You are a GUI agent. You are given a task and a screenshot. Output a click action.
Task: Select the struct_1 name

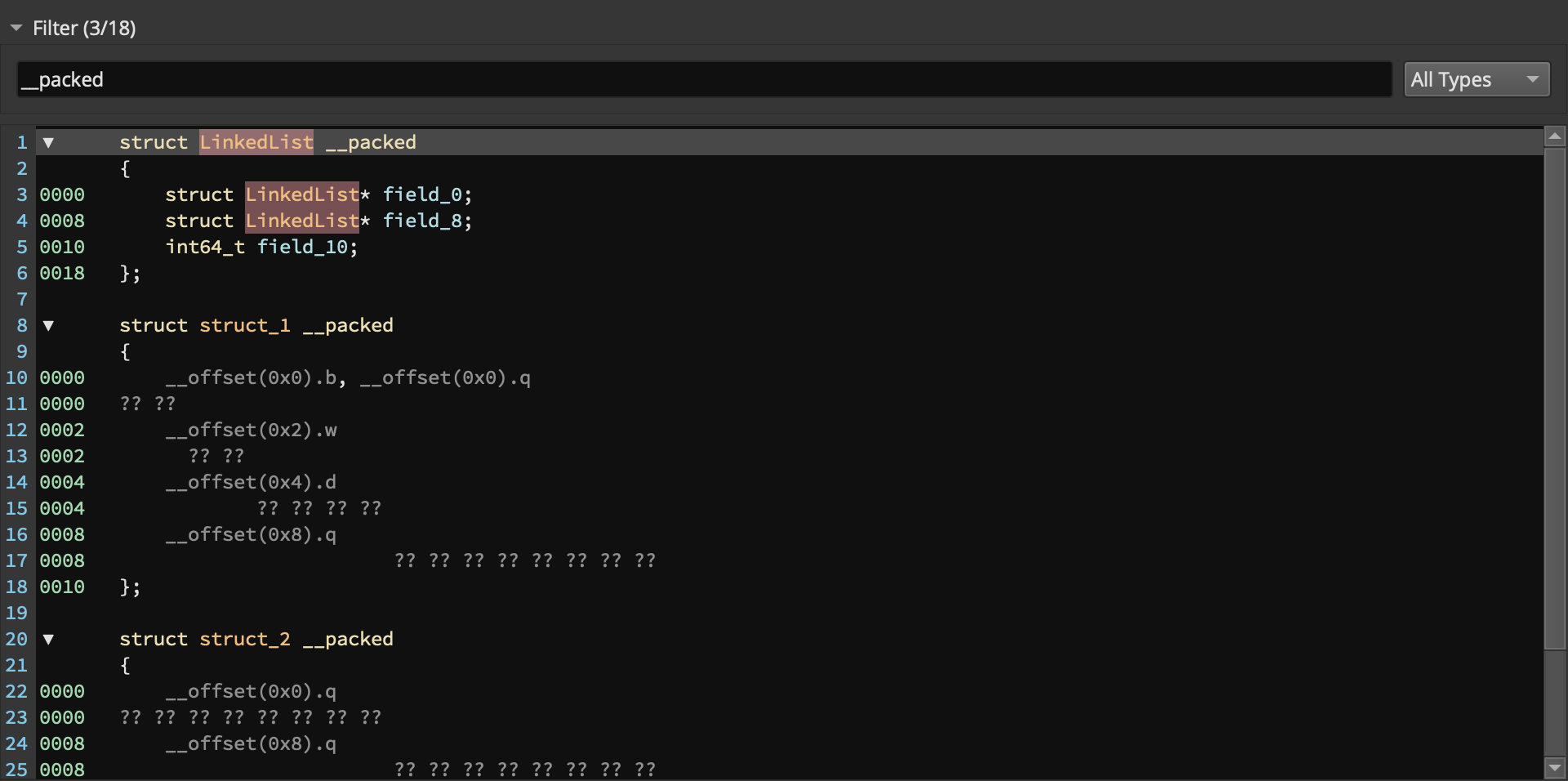click(244, 325)
